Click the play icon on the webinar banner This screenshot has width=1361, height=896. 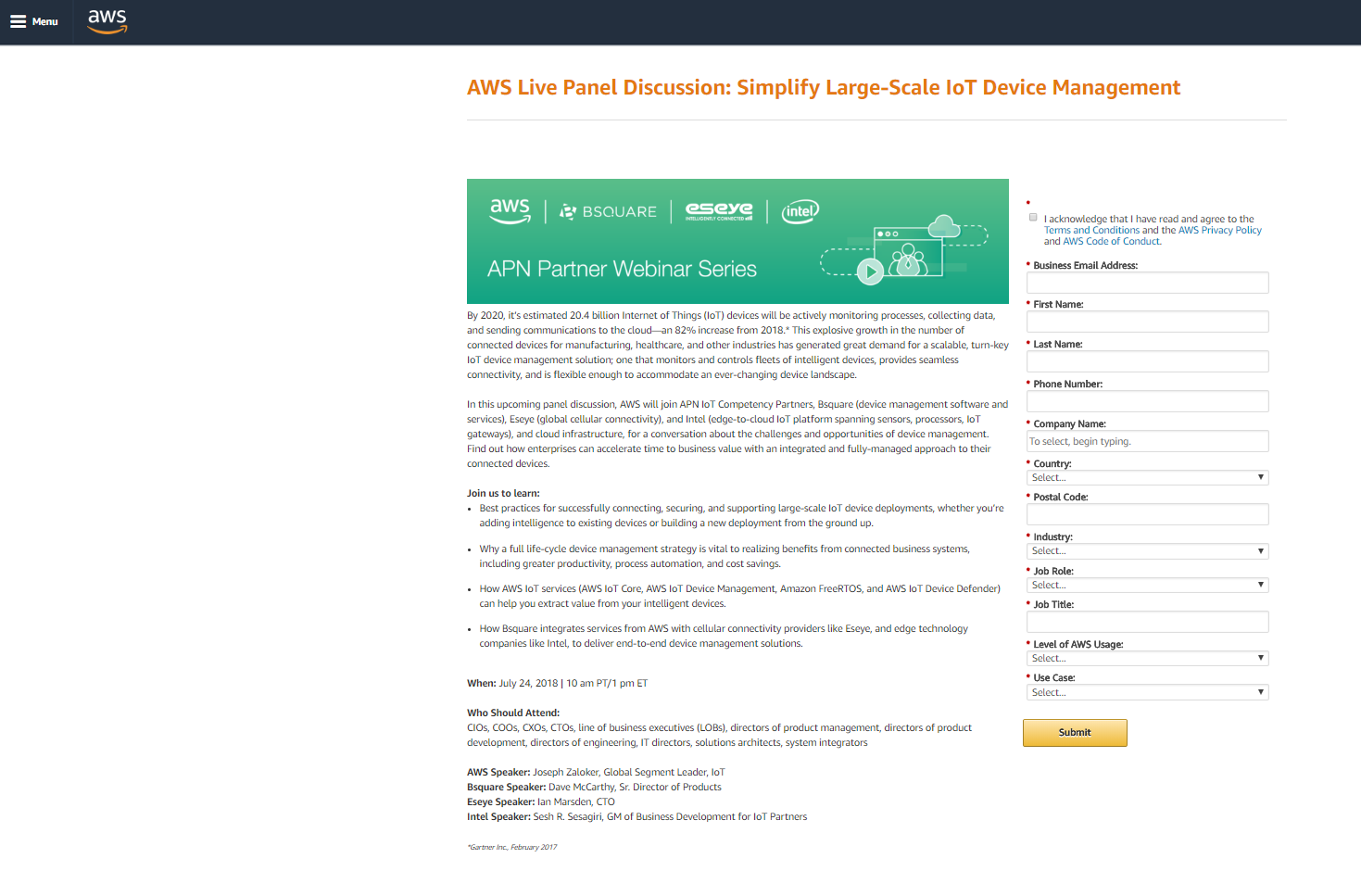pos(870,271)
